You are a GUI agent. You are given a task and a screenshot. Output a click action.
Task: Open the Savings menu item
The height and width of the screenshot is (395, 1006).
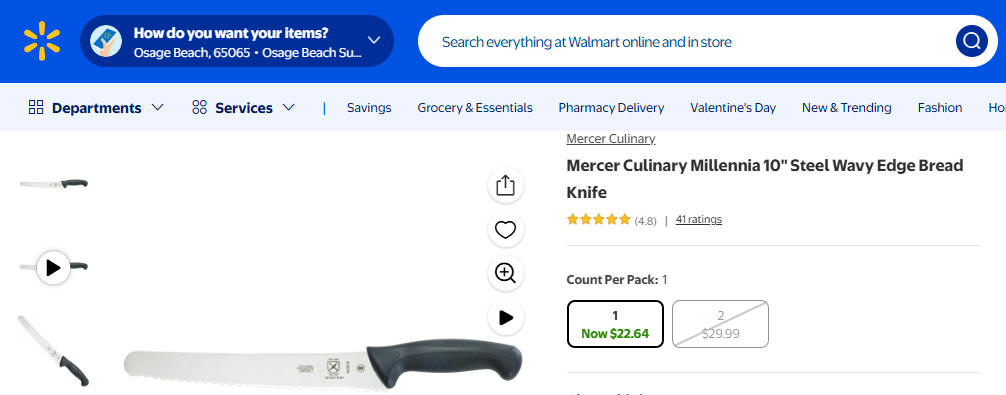pos(369,108)
